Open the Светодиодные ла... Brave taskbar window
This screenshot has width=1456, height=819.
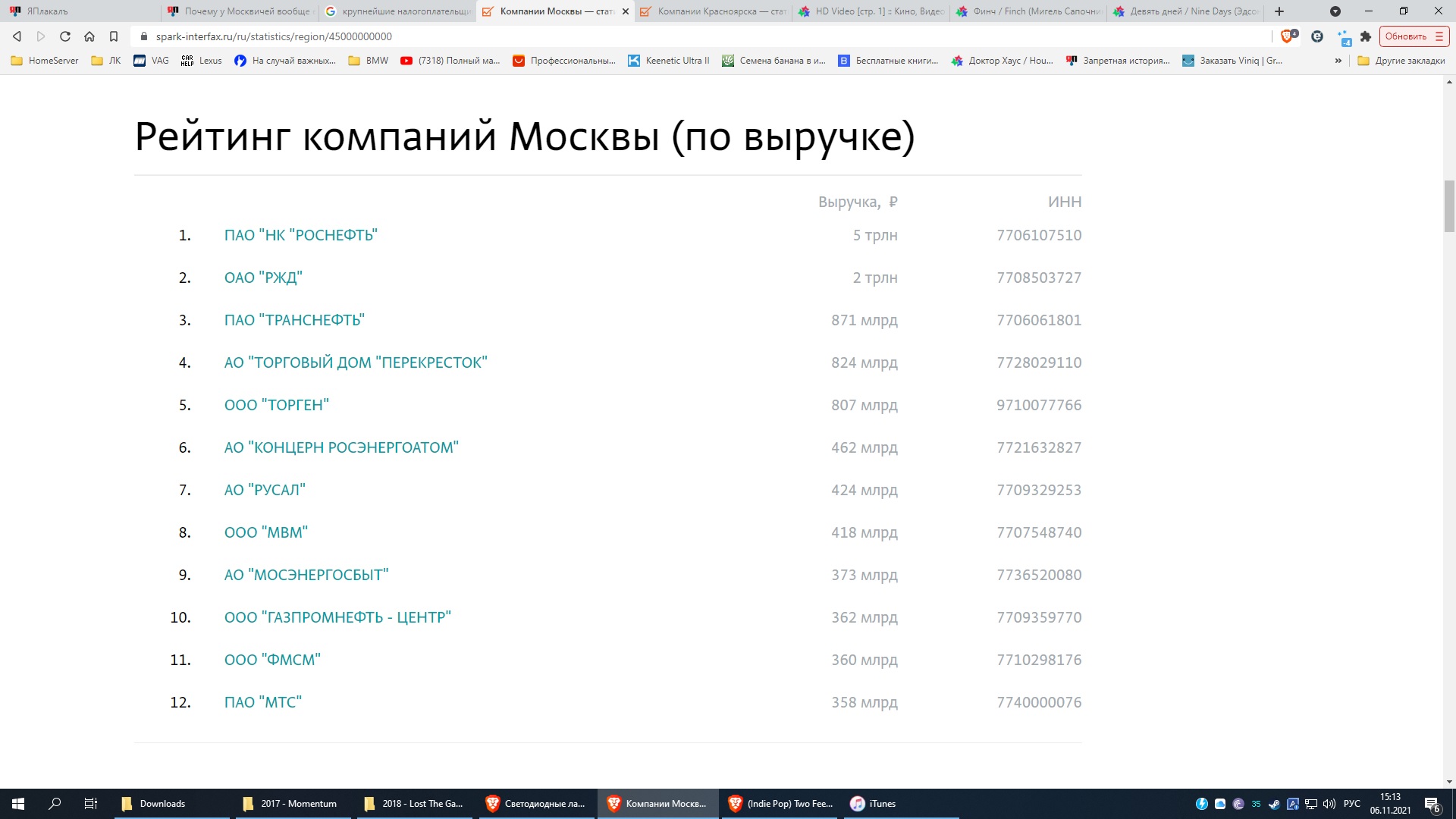tap(535, 804)
